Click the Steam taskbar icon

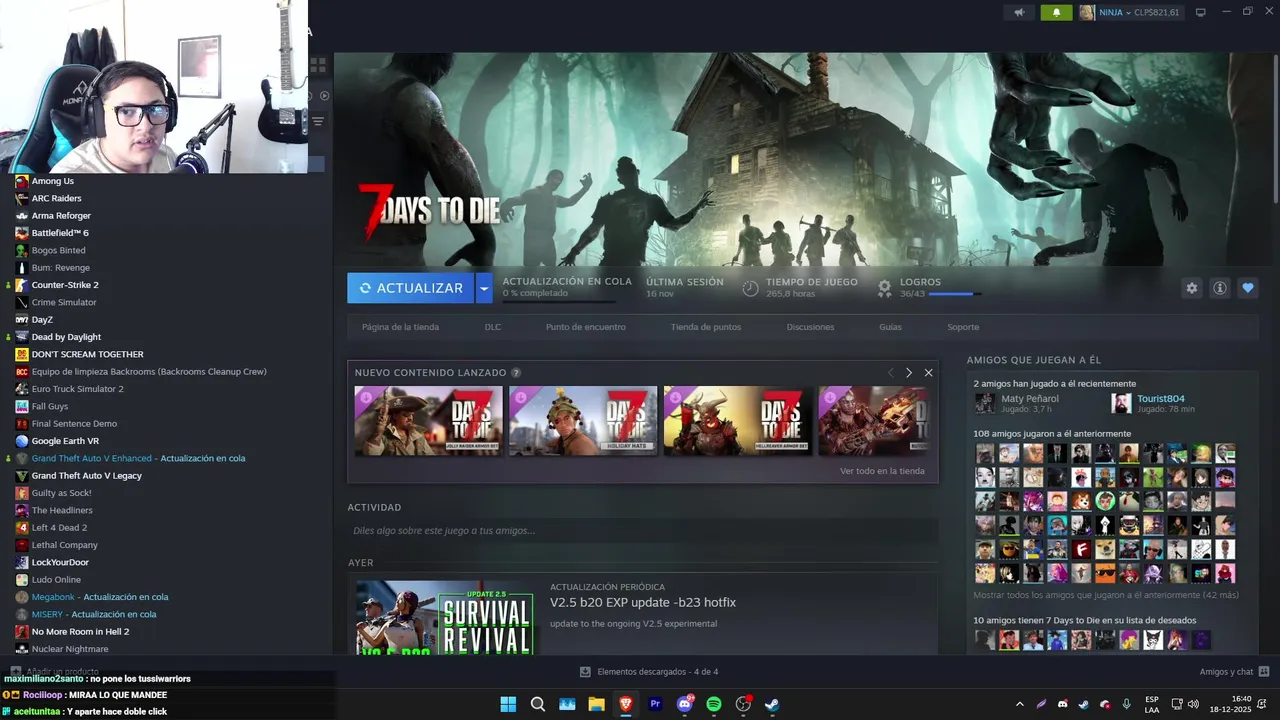tap(772, 704)
